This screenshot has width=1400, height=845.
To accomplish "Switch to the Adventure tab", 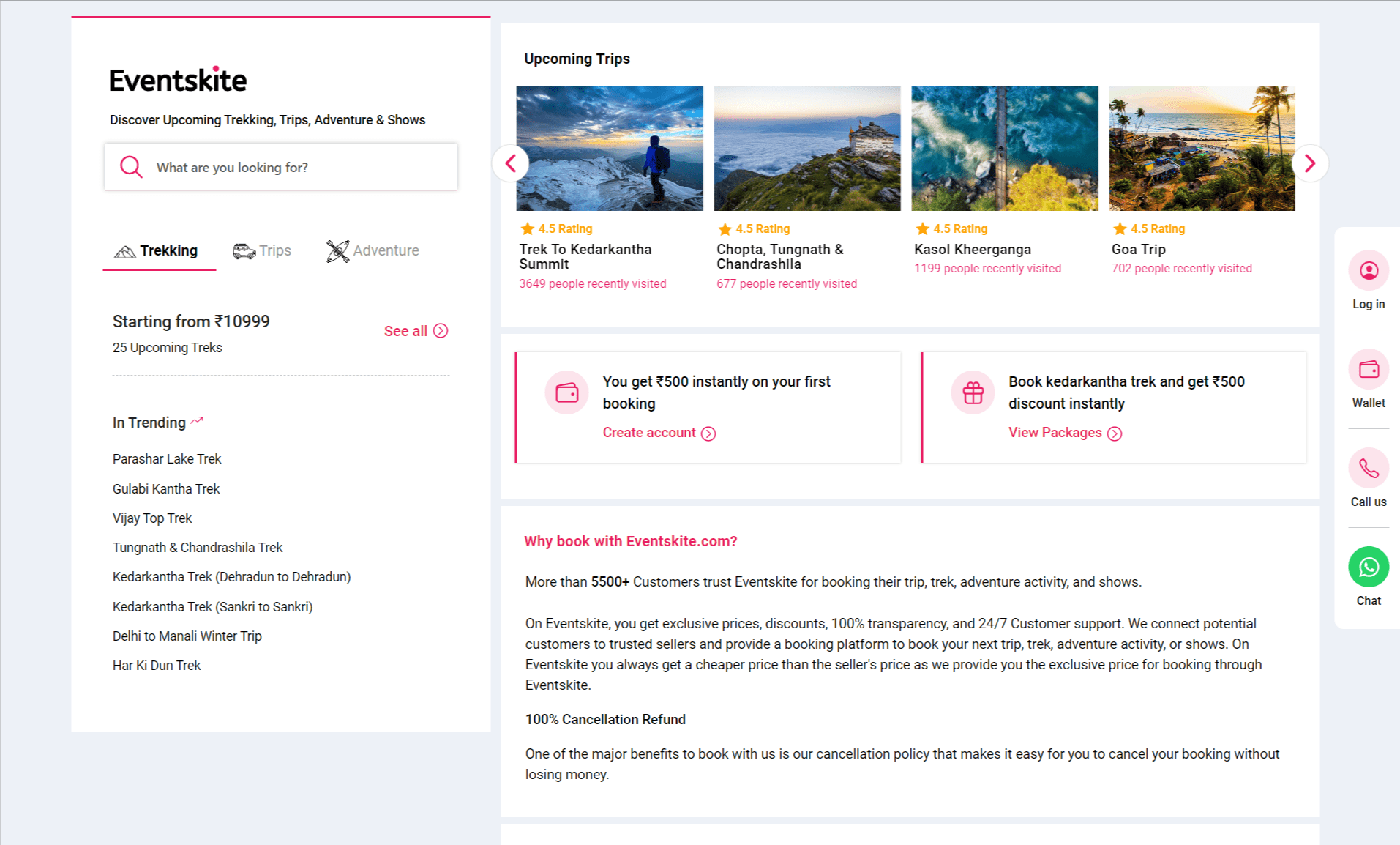I will 373,251.
